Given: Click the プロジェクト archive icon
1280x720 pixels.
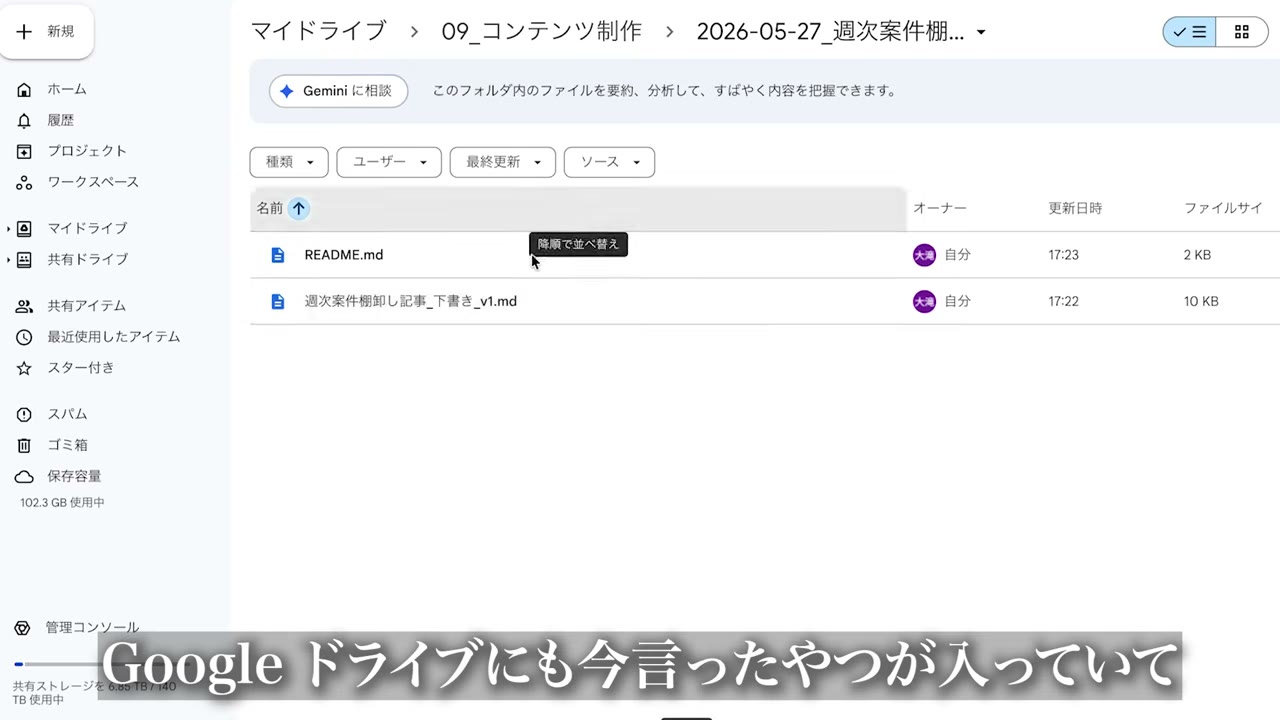Looking at the screenshot, I should pos(24,152).
